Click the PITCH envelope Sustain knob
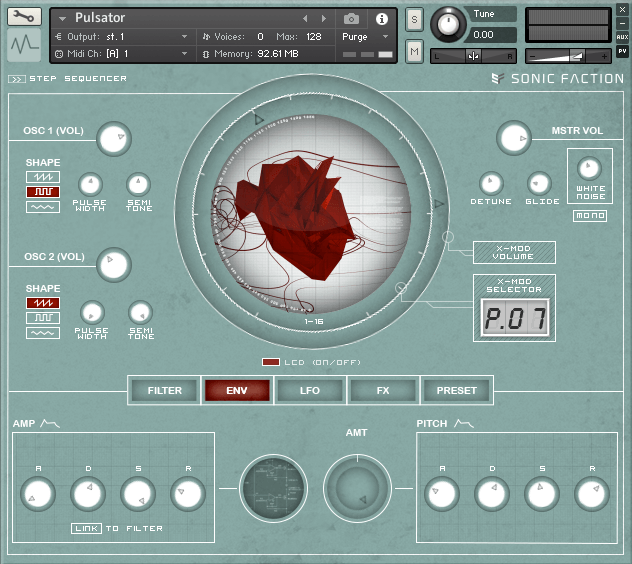This screenshot has width=632, height=564. tap(542, 494)
